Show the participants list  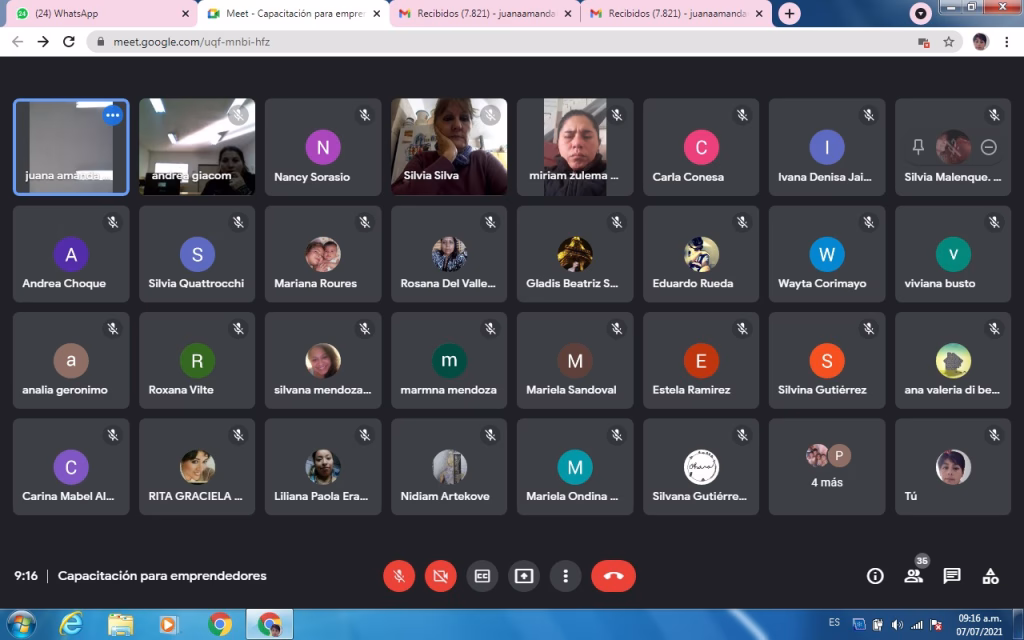click(x=913, y=576)
